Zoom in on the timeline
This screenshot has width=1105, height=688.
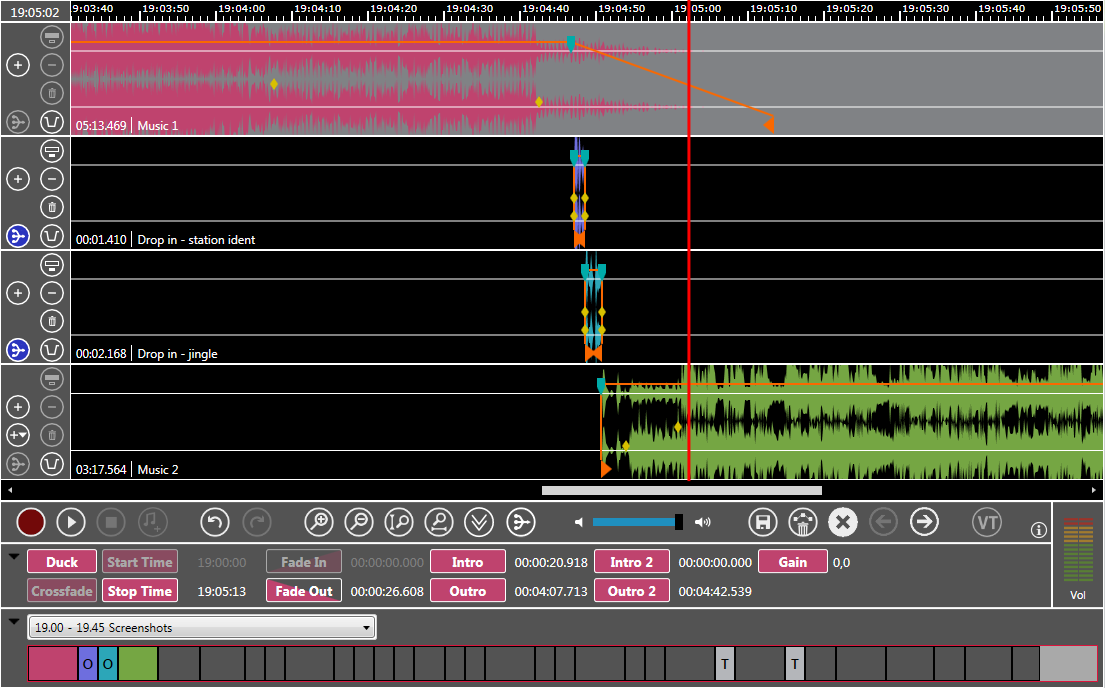point(319,522)
